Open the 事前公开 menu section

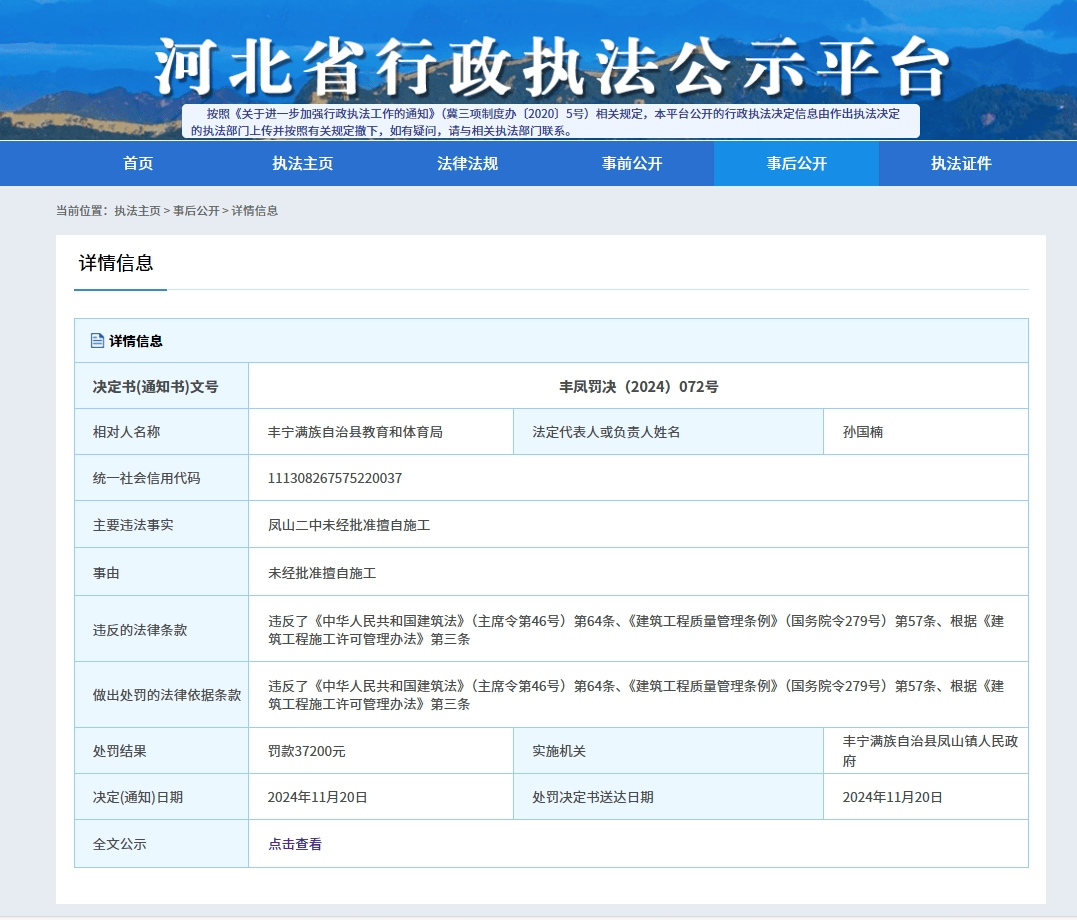(632, 164)
